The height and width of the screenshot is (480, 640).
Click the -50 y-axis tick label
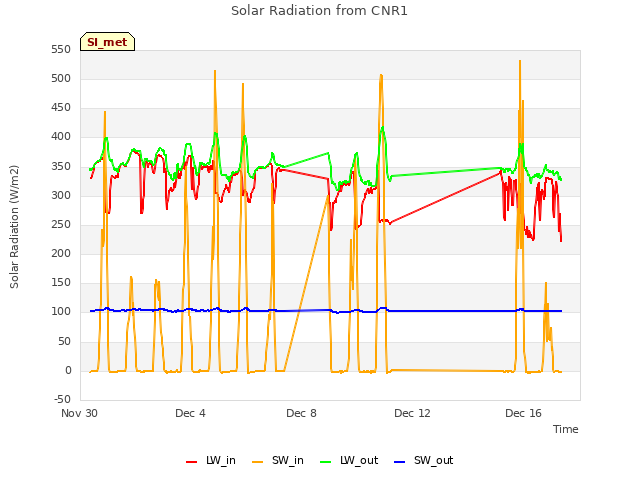pos(62,399)
